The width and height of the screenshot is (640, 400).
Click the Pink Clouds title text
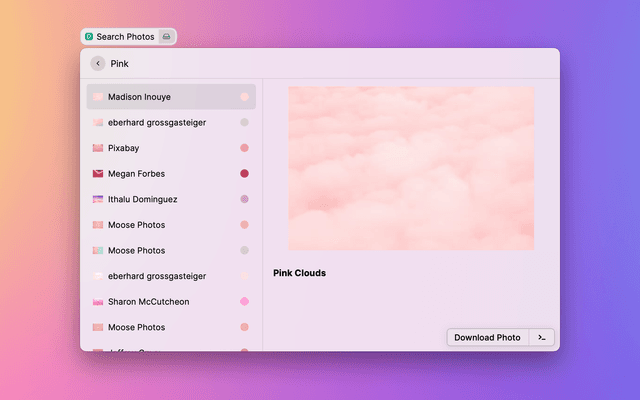(299, 273)
